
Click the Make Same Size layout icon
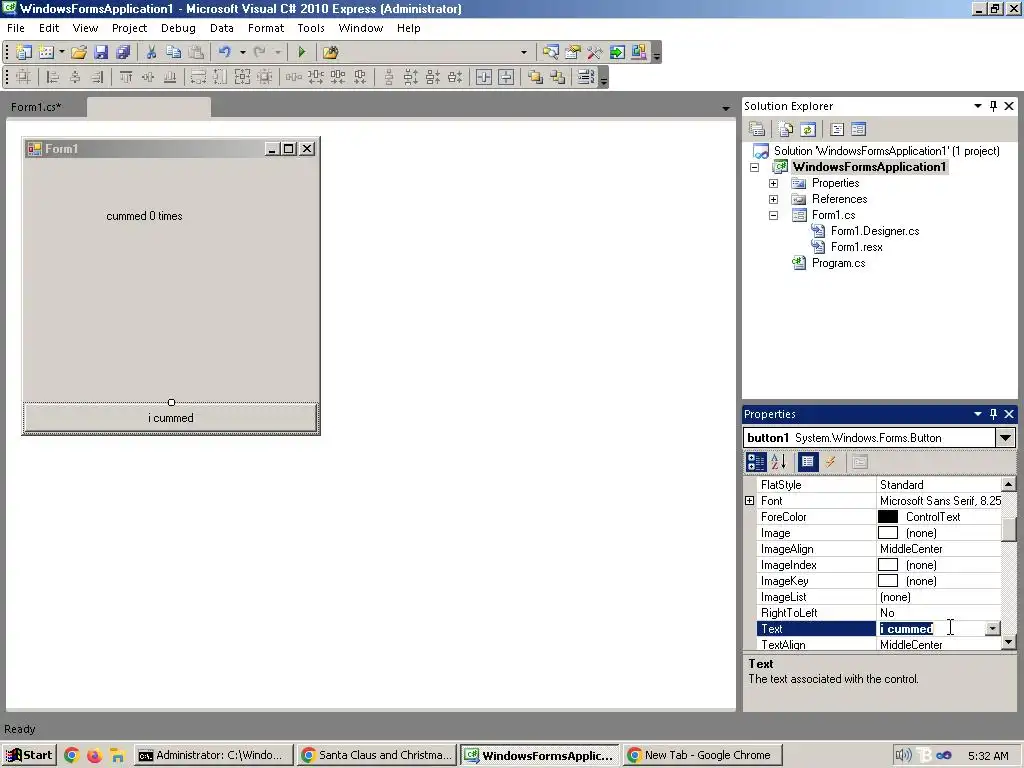tap(242, 77)
